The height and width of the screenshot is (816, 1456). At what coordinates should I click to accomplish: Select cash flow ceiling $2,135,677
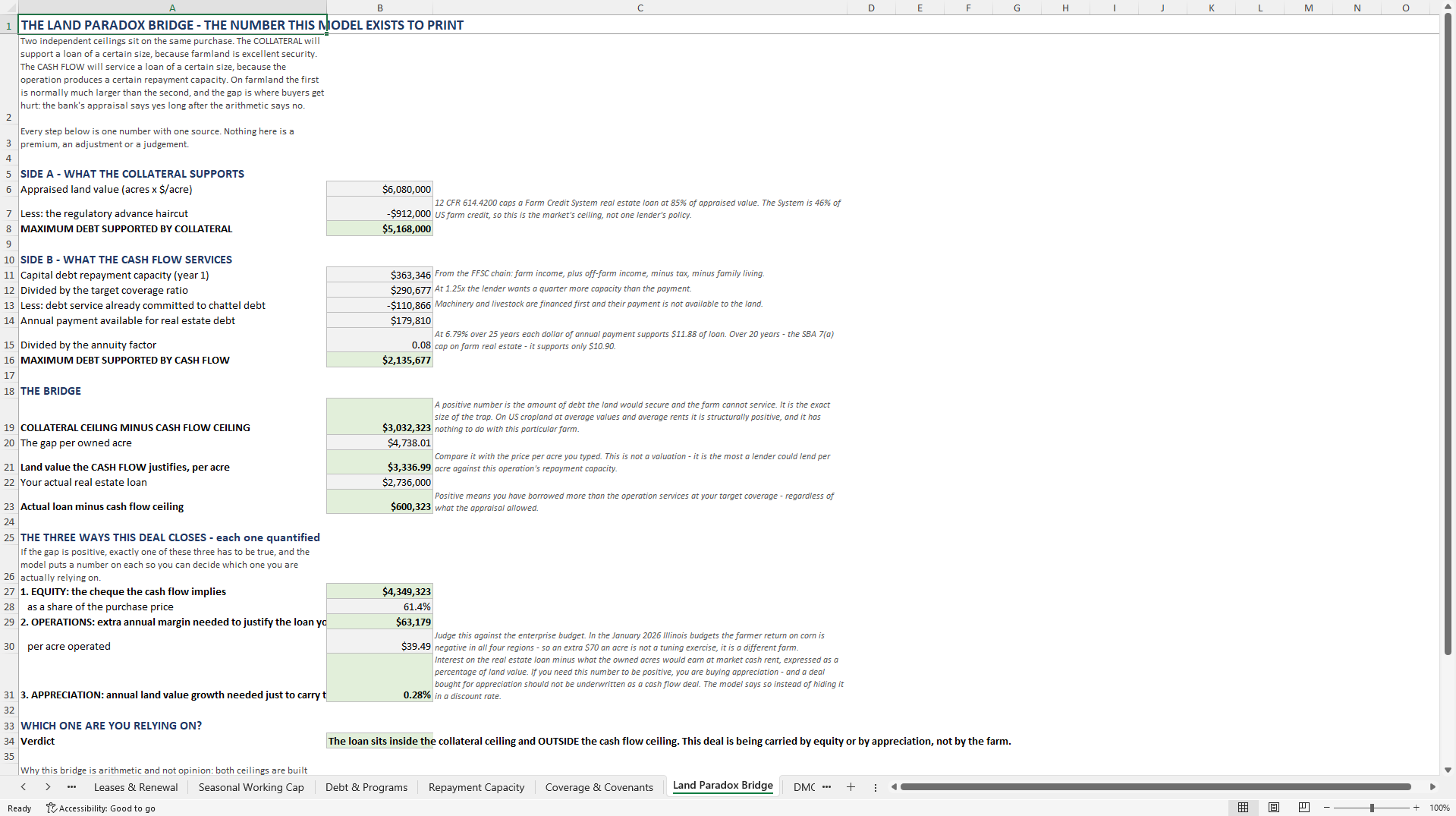tap(380, 360)
